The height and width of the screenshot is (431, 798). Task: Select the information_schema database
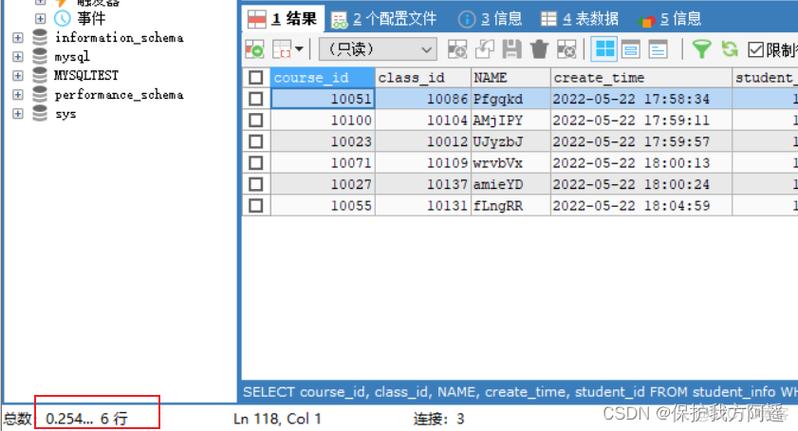click(x=120, y=38)
